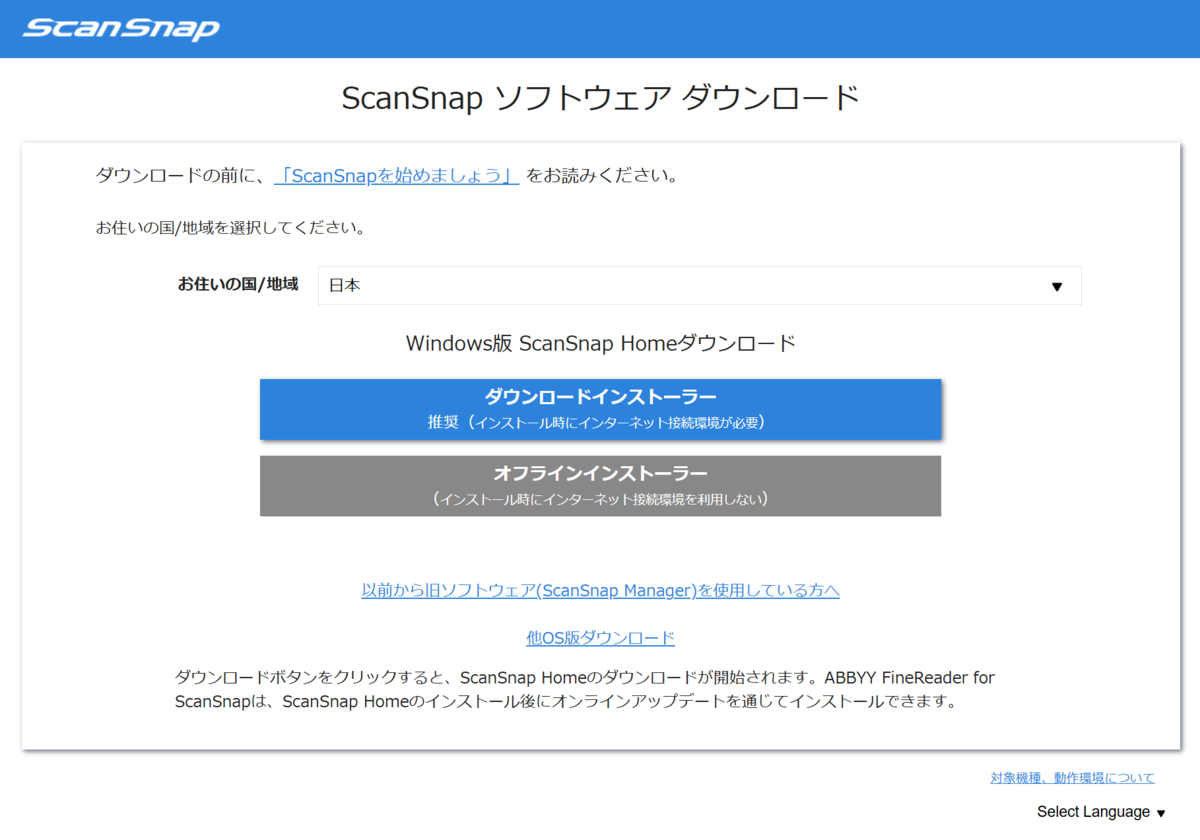Click the ScanSnap ソフトウェア ダウンロード heading
This screenshot has width=1200, height=840.
[600, 98]
